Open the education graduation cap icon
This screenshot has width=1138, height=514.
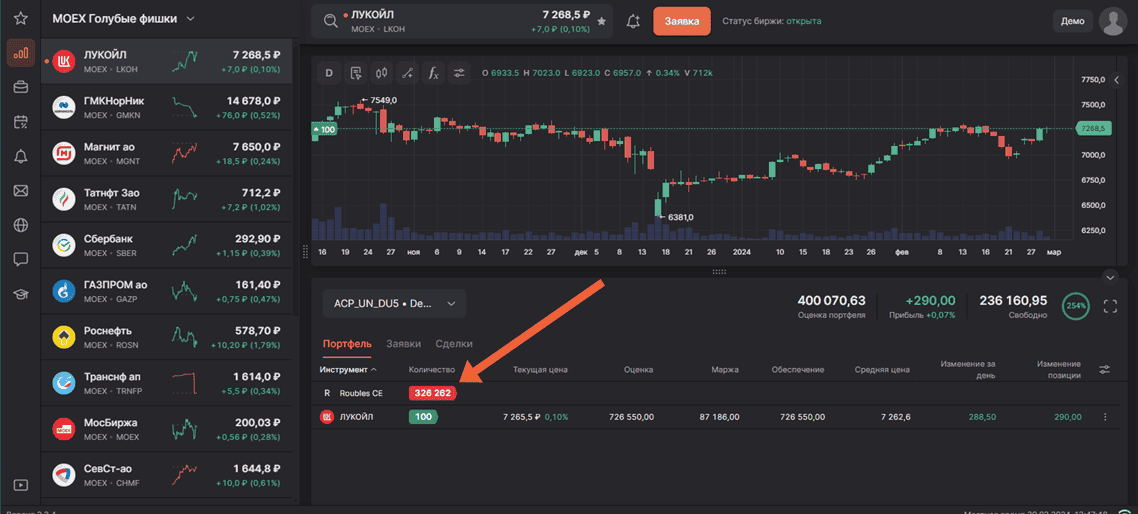[20, 294]
